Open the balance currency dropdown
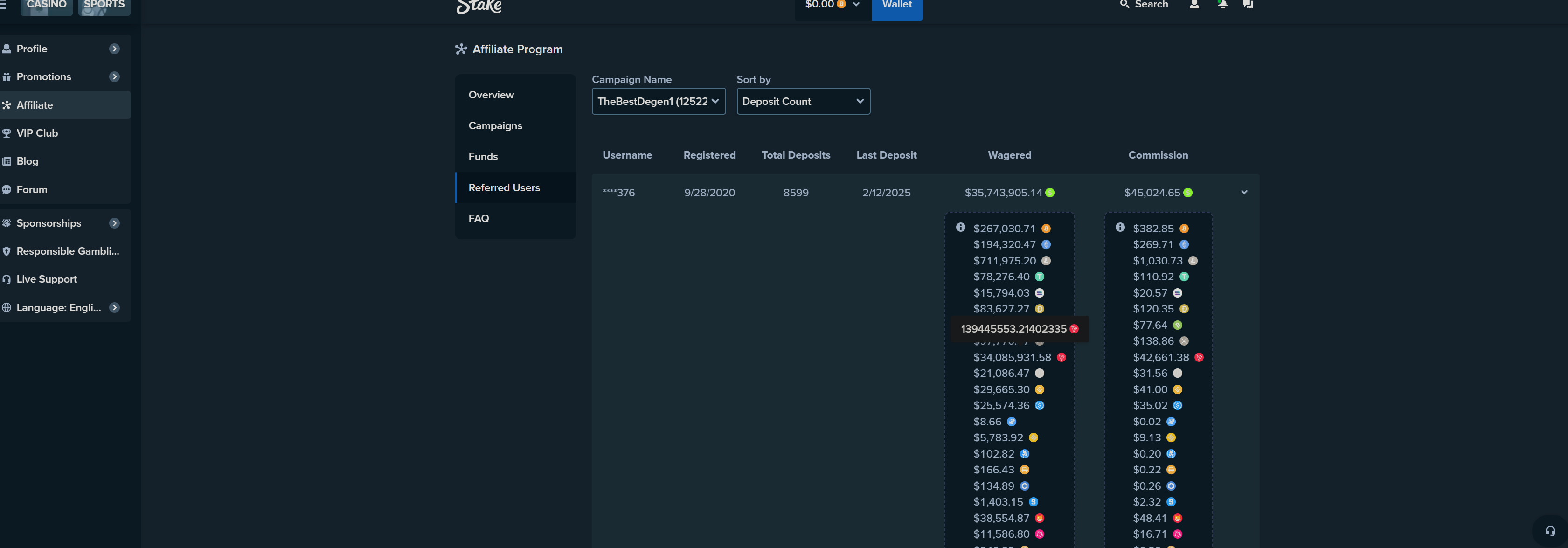This screenshot has width=1568, height=548. click(833, 6)
